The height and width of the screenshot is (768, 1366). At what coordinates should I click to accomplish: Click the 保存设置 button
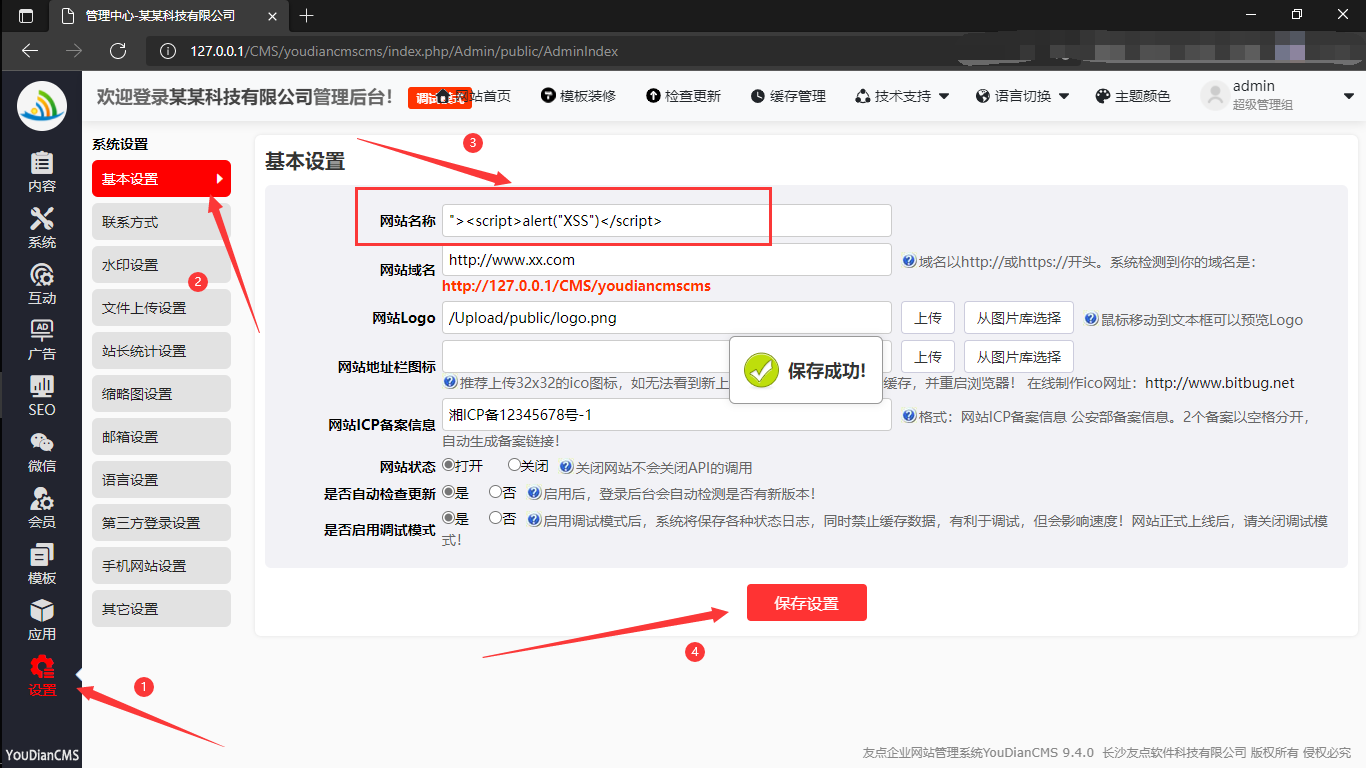click(x=807, y=603)
